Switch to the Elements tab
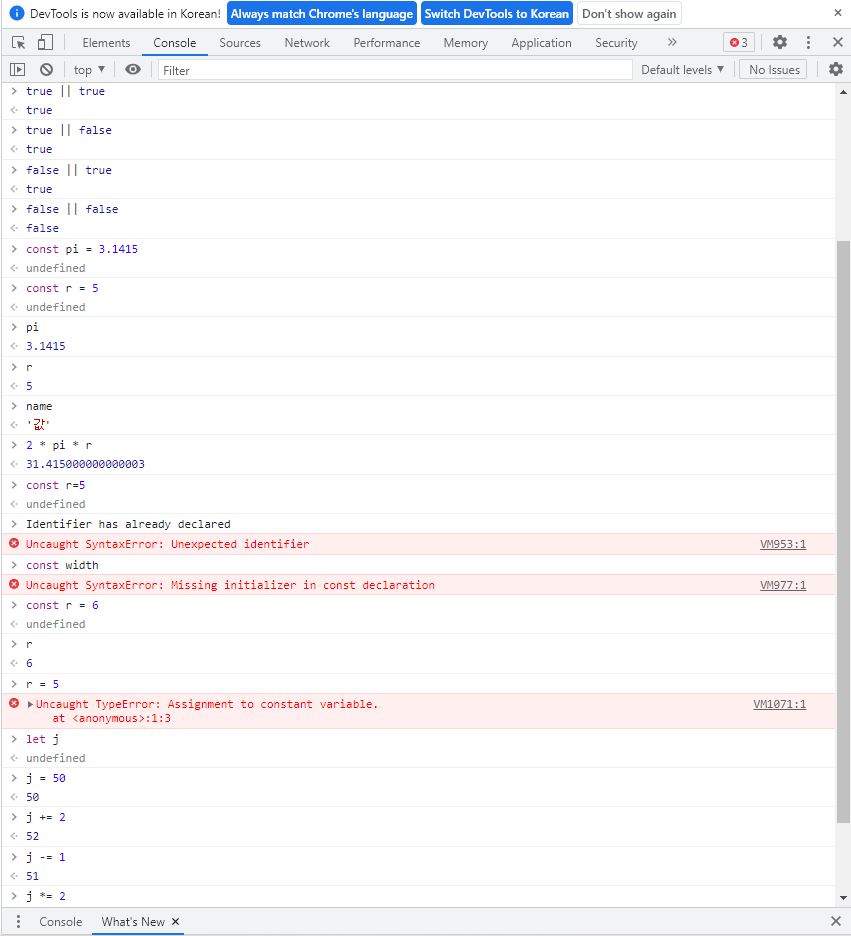The image size is (851, 936). click(106, 42)
